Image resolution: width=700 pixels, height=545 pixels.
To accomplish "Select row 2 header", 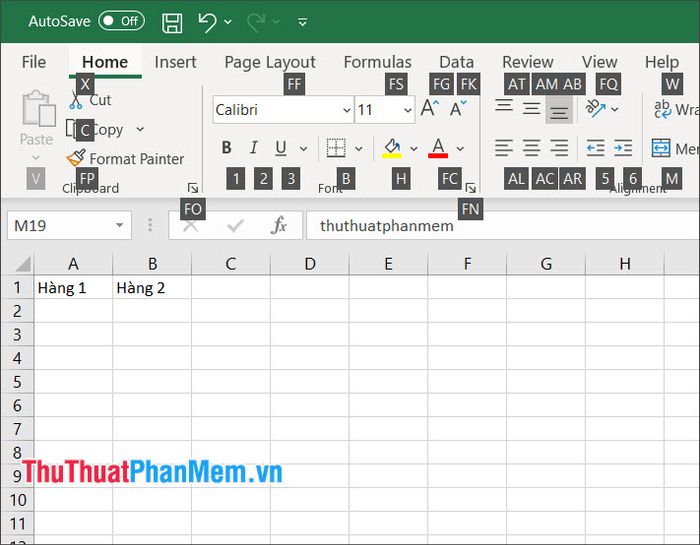I will pos(17,311).
